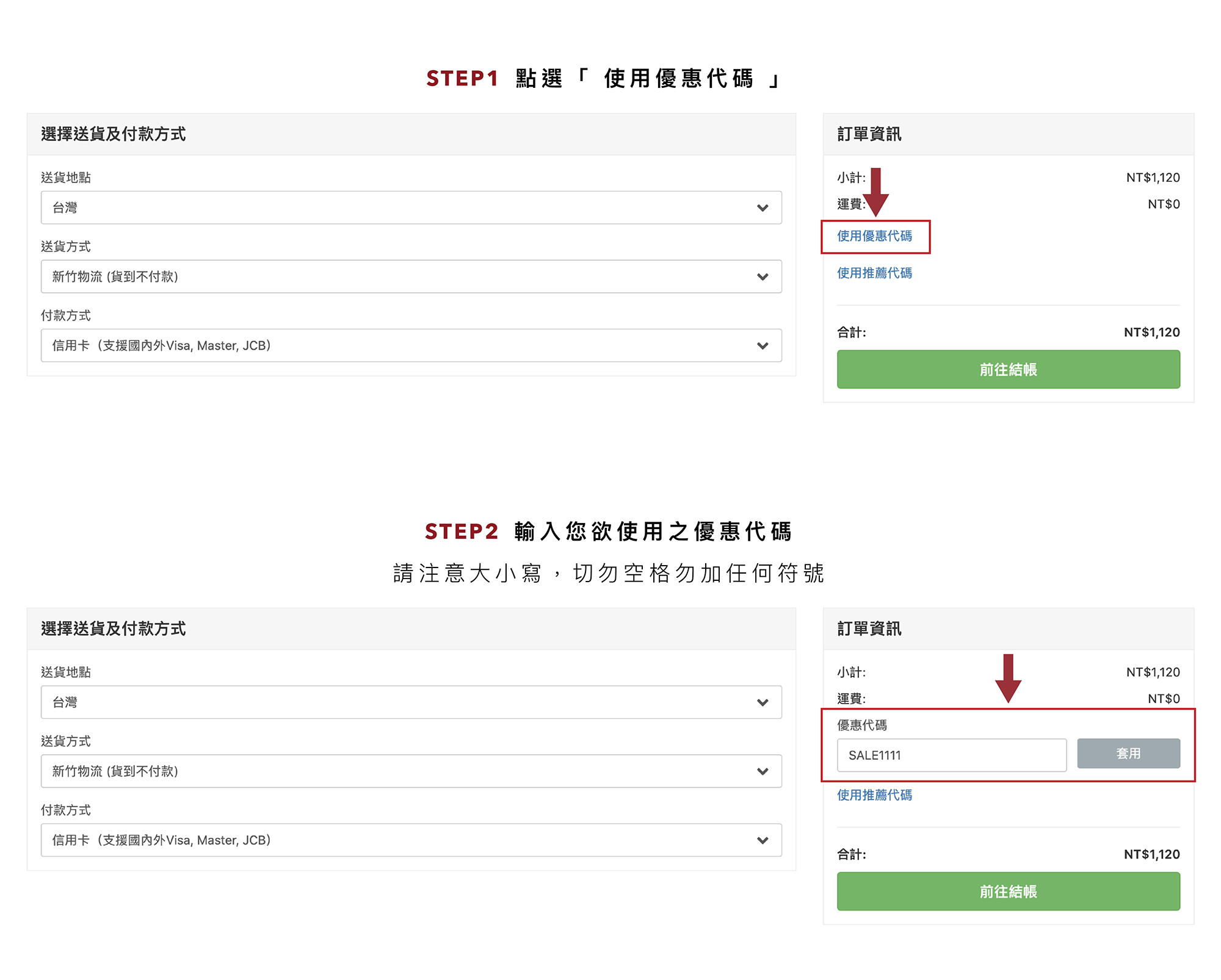
Task: Click chevron arrow of Step 1 信用卡 selector
Action: tap(762, 346)
